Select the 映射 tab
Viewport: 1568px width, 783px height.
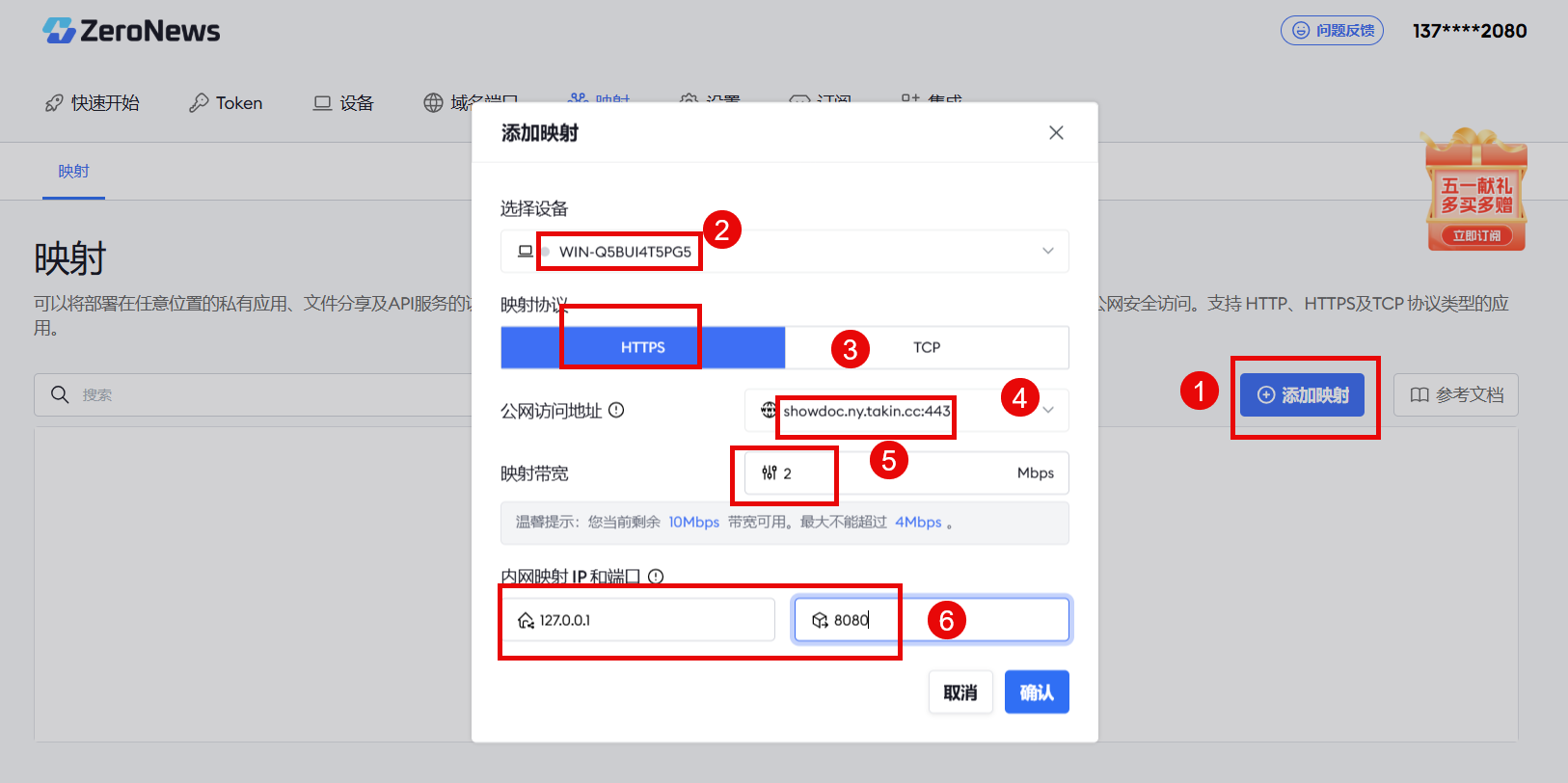(73, 172)
